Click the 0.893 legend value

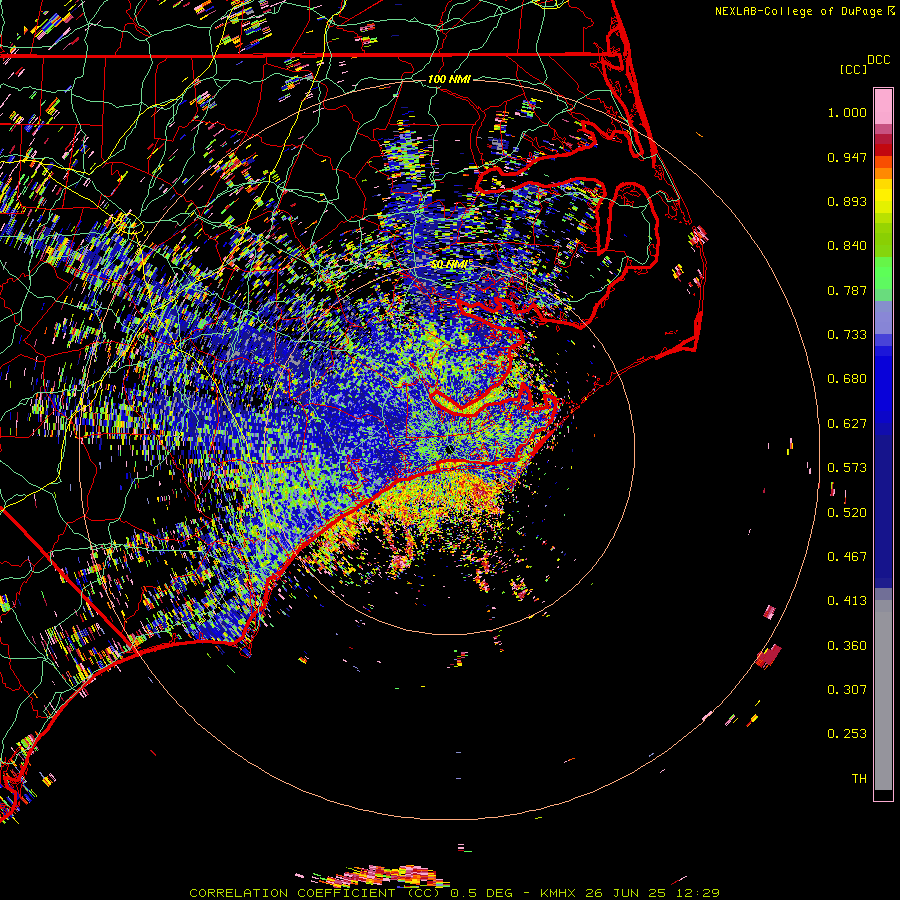click(847, 201)
